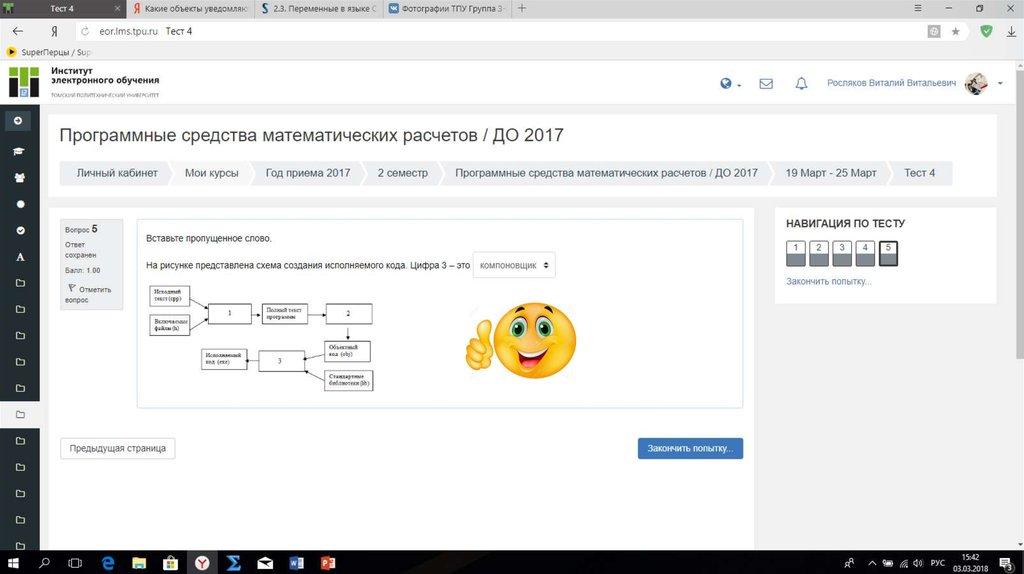1024x574 pixels.
Task: Reload the page with refresh icon
Action: pos(85,31)
